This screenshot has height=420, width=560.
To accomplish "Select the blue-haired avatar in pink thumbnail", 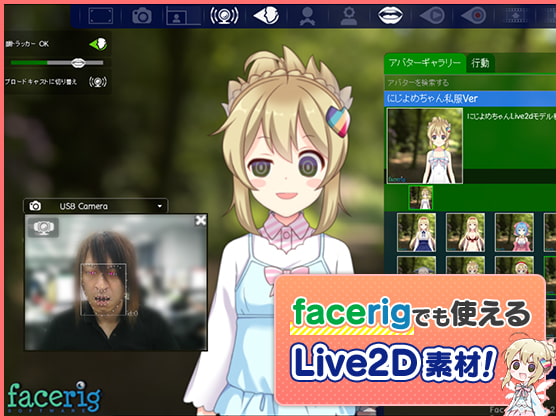I will pos(514,232).
